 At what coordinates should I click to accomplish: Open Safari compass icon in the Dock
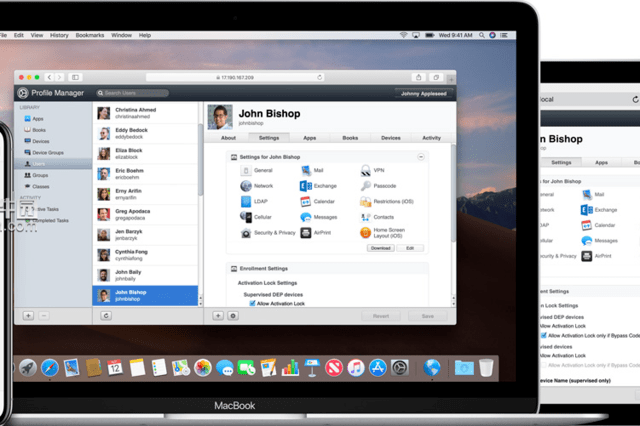click(x=50, y=368)
